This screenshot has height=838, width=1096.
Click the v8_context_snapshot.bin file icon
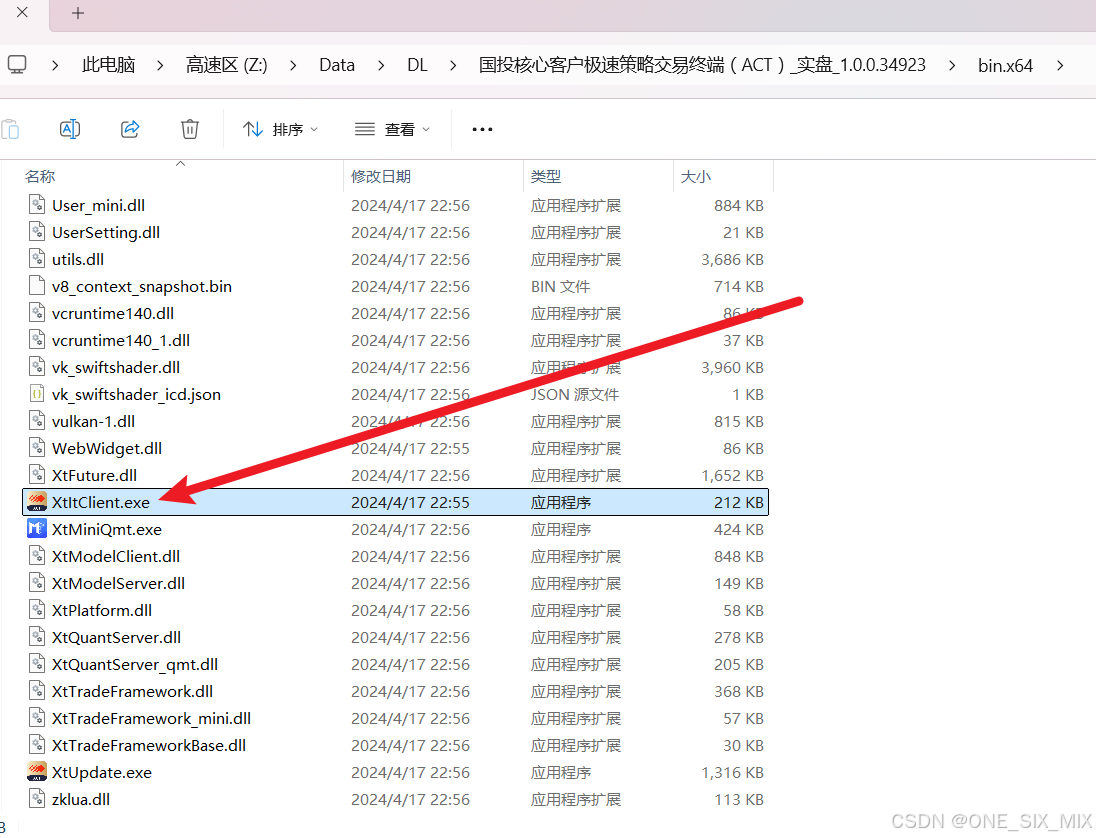tap(36, 286)
